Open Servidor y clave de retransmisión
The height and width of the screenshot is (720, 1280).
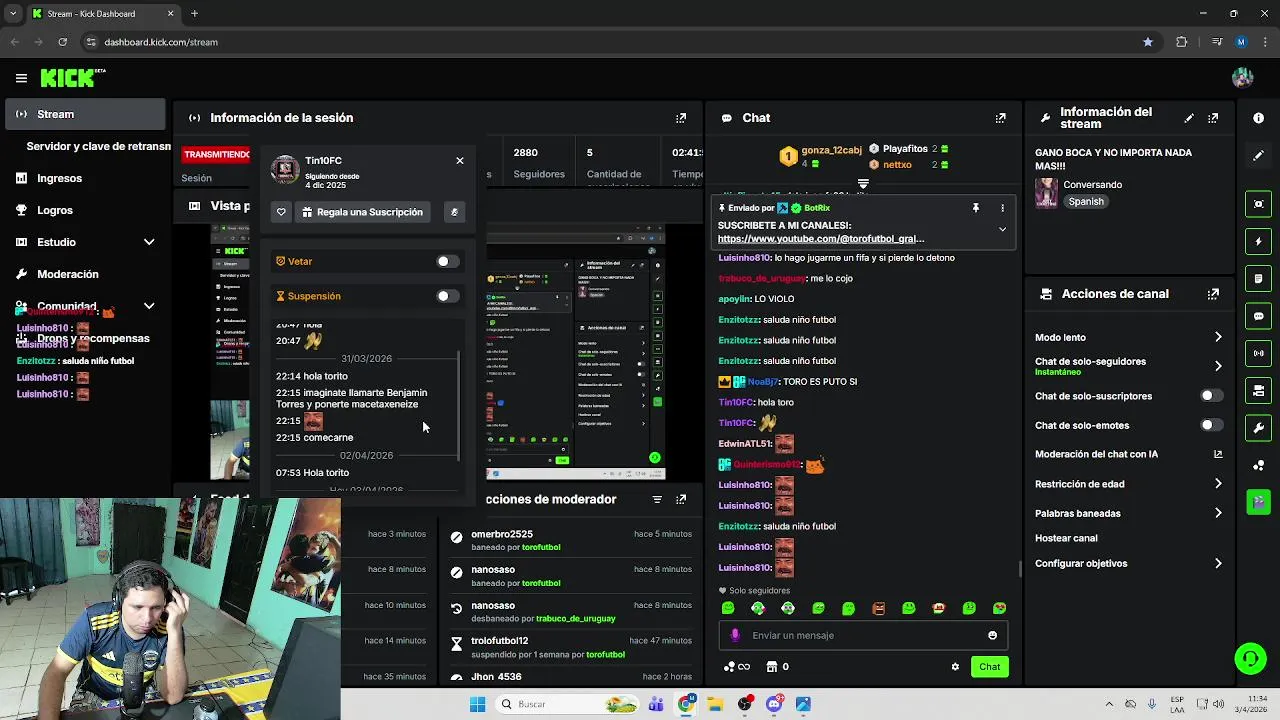tap(98, 146)
